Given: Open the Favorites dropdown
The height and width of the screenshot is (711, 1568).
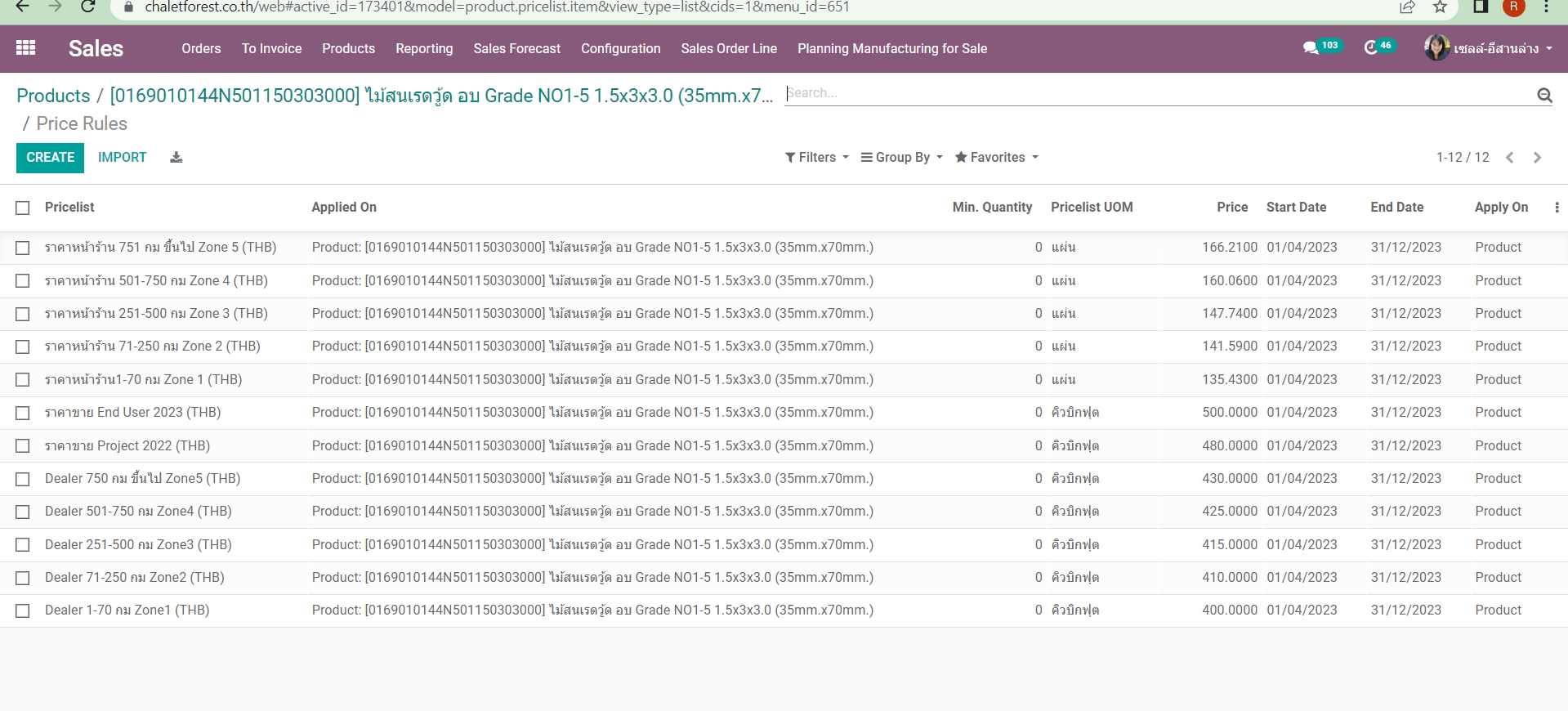Looking at the screenshot, I should (996, 158).
